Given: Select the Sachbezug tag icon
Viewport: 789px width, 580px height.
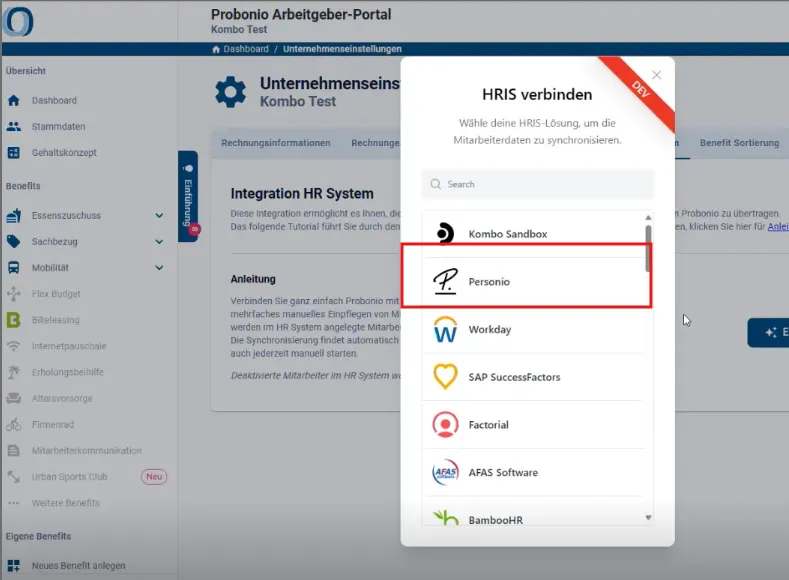Looking at the screenshot, I should (14, 241).
